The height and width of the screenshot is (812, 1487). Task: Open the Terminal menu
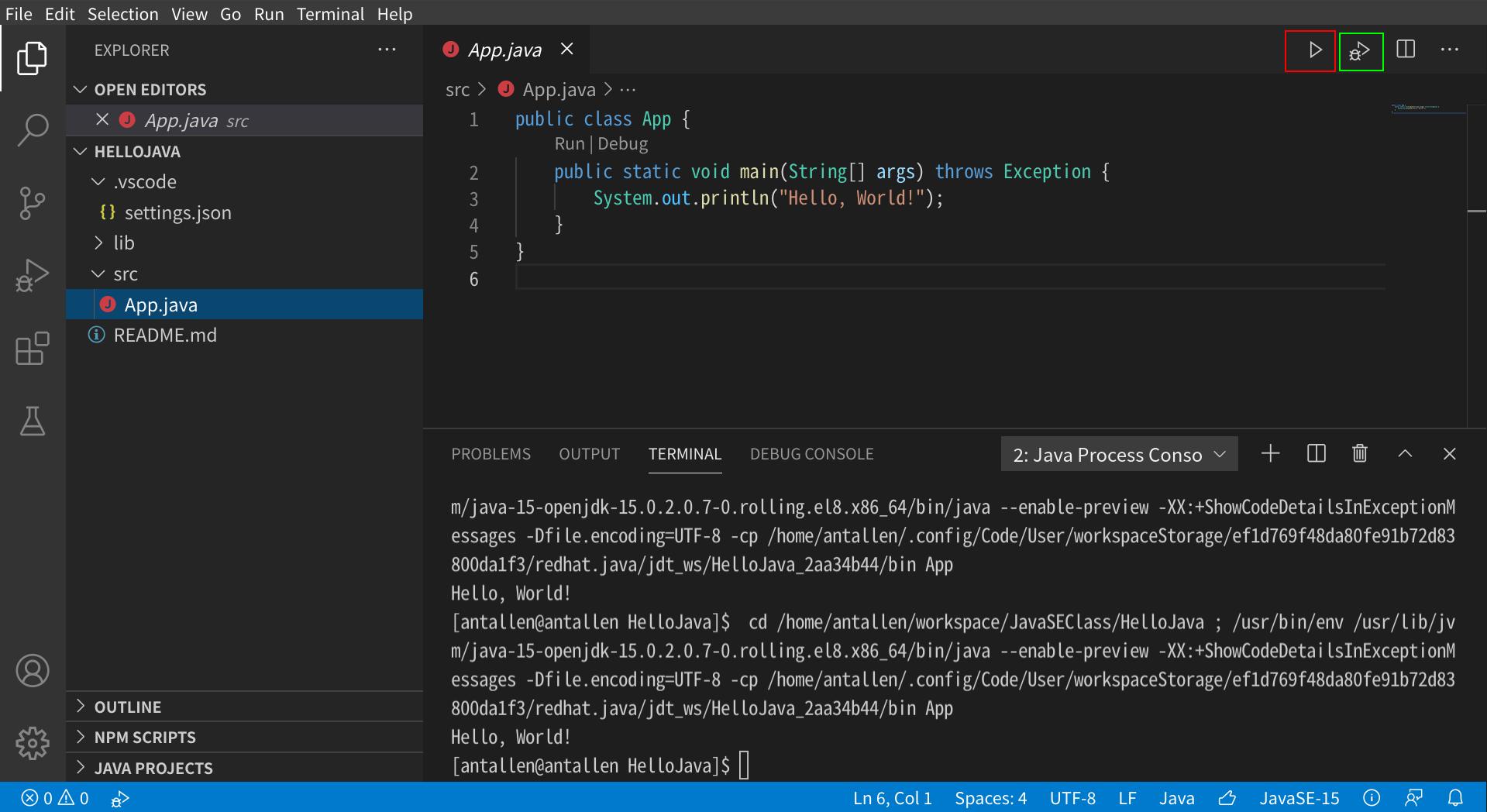point(330,14)
